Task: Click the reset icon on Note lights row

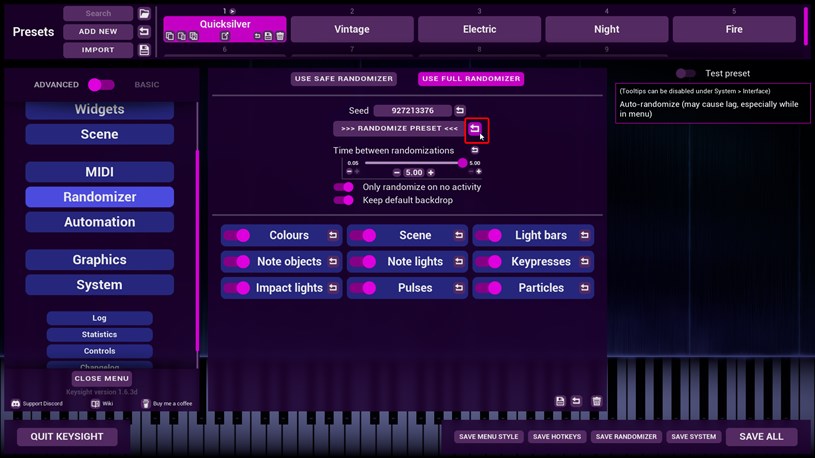Action: (x=459, y=261)
